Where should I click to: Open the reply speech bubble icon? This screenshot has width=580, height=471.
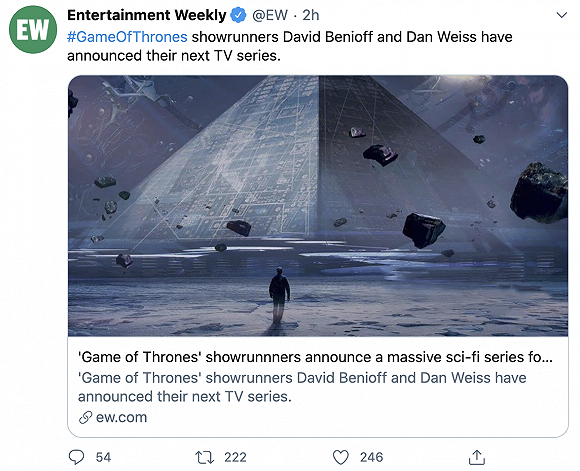(x=77, y=457)
